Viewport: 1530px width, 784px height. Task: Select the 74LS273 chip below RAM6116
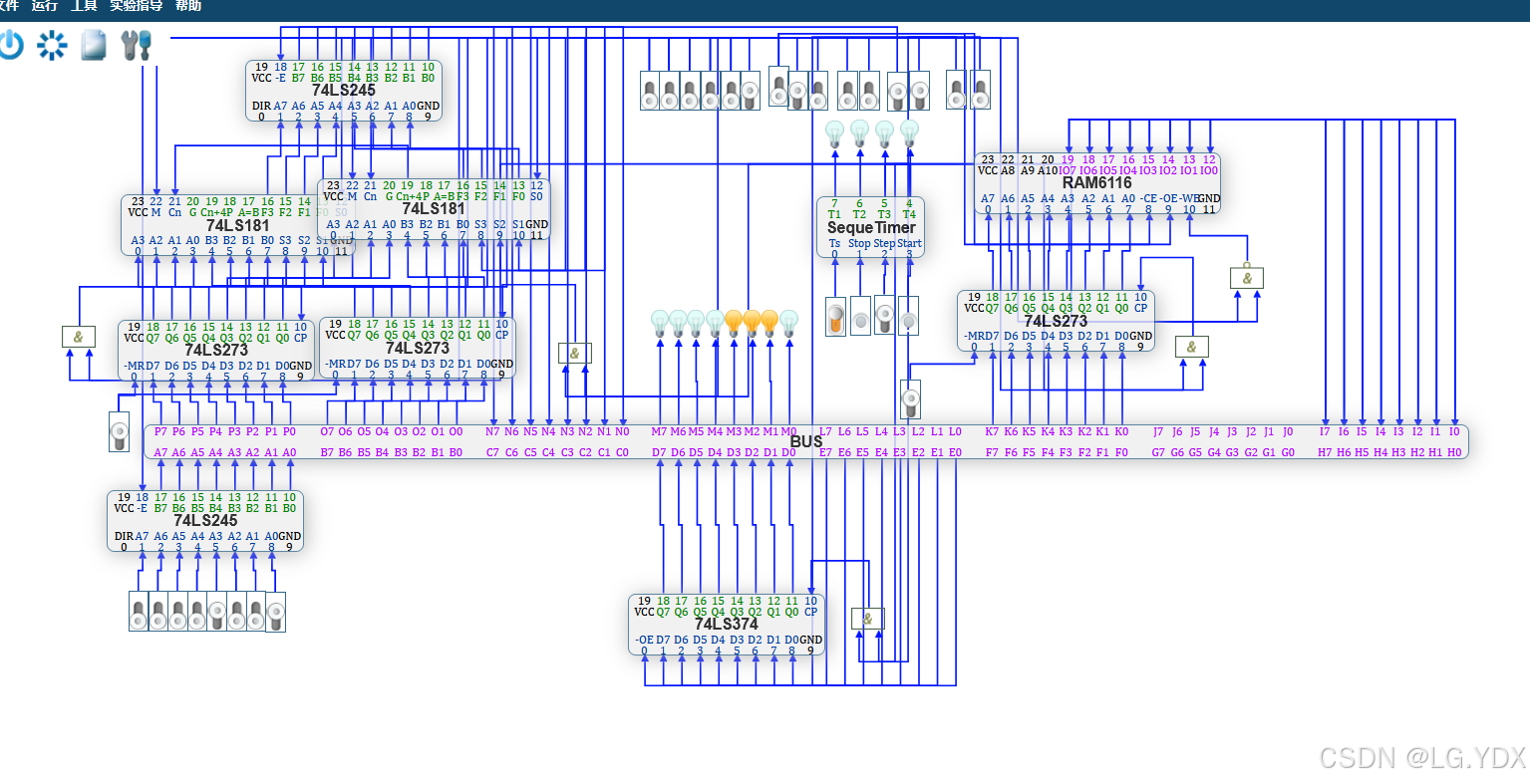point(1056,321)
